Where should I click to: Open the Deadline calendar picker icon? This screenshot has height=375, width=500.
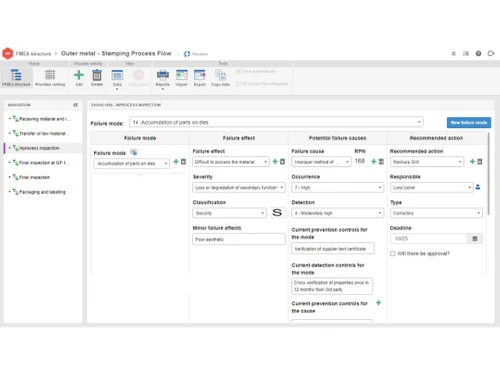pos(475,239)
